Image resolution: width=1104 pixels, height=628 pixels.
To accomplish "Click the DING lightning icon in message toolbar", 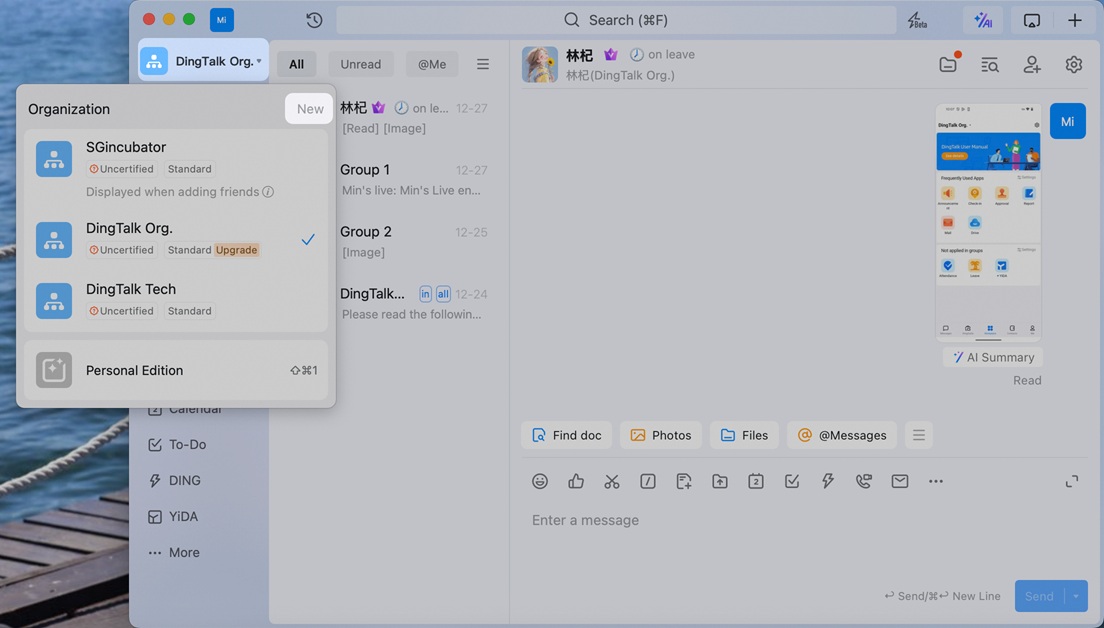I will (x=828, y=481).
